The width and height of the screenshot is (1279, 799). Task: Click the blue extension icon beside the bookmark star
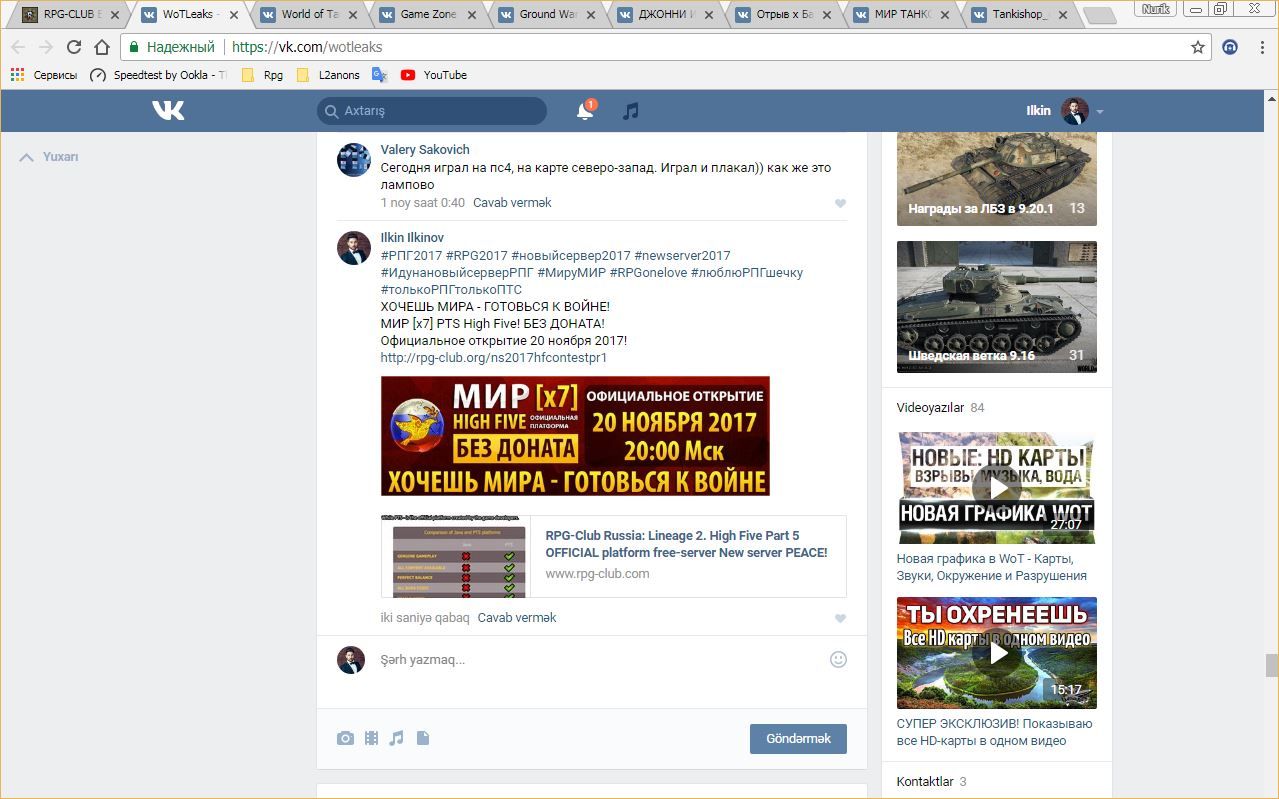[1231, 47]
